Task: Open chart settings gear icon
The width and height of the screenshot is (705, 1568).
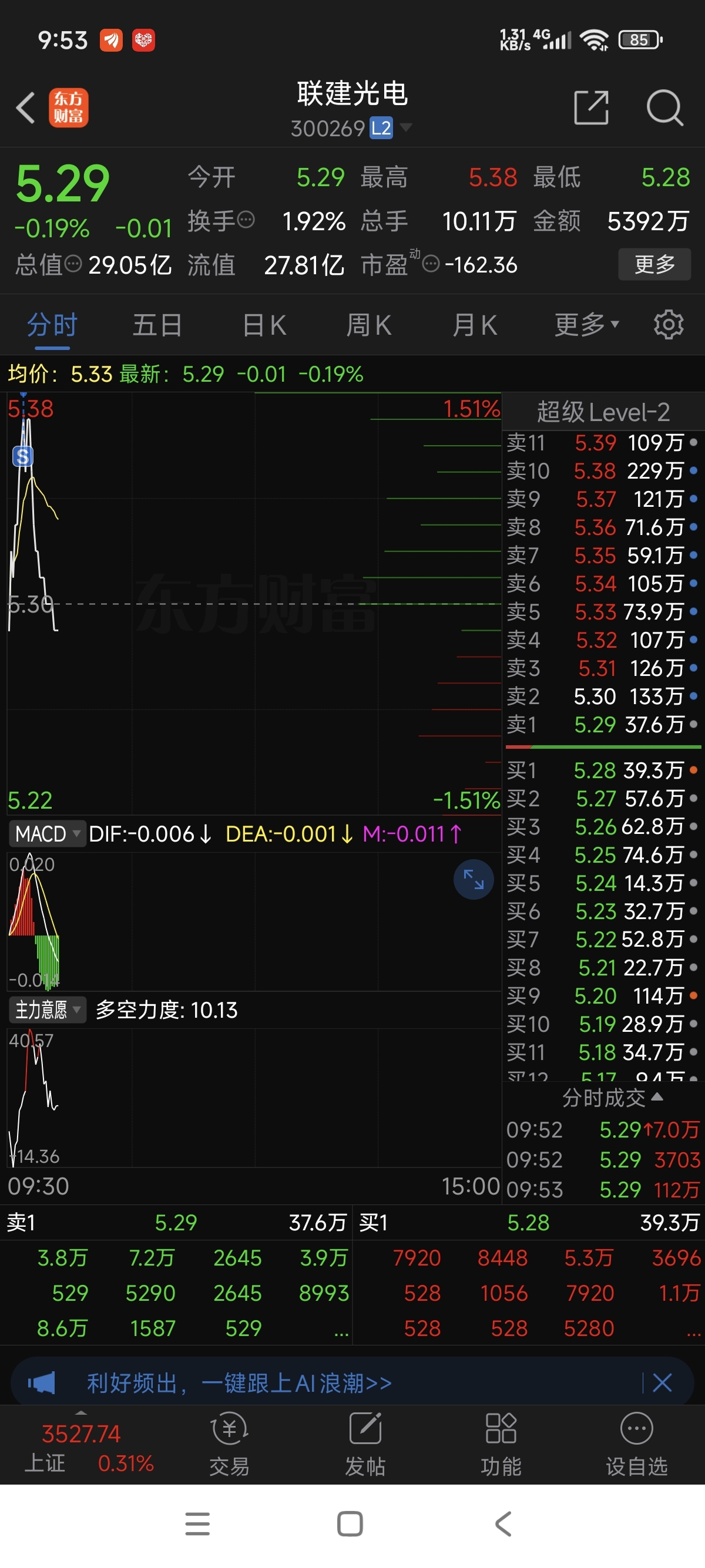Action: point(669,324)
